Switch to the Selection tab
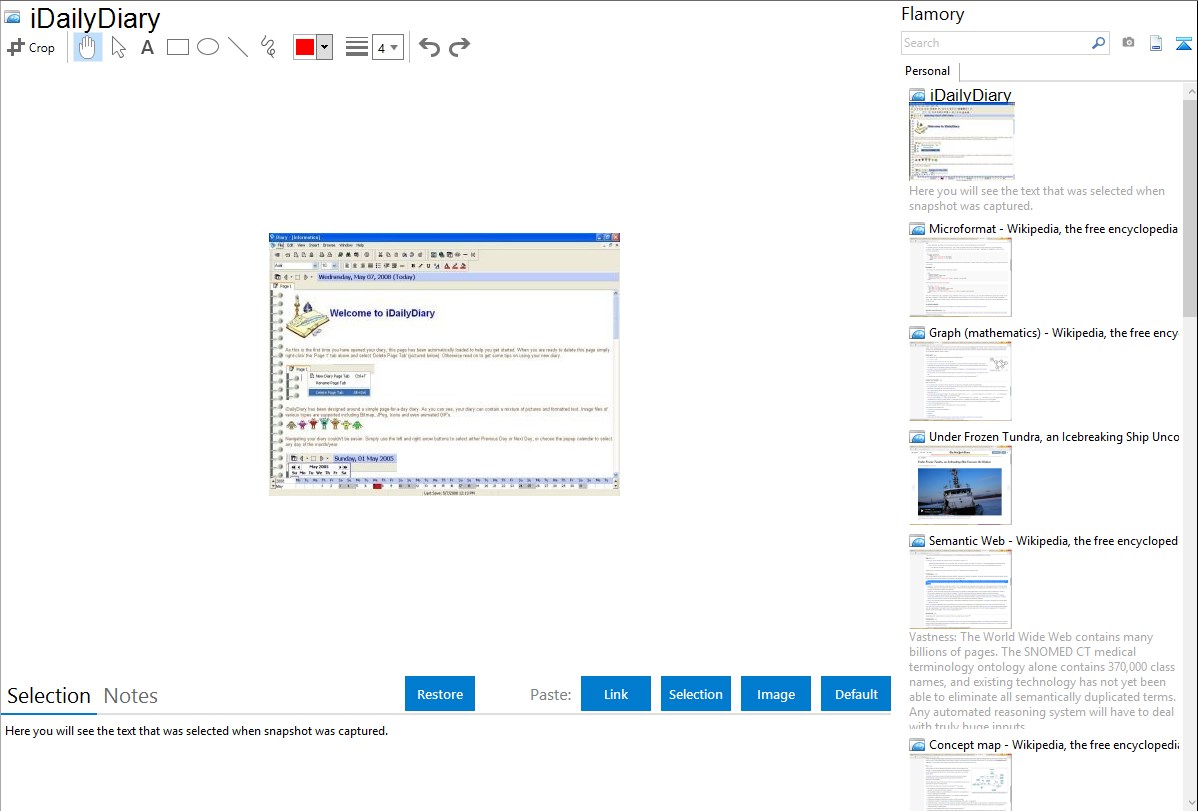1198x811 pixels. (x=49, y=696)
